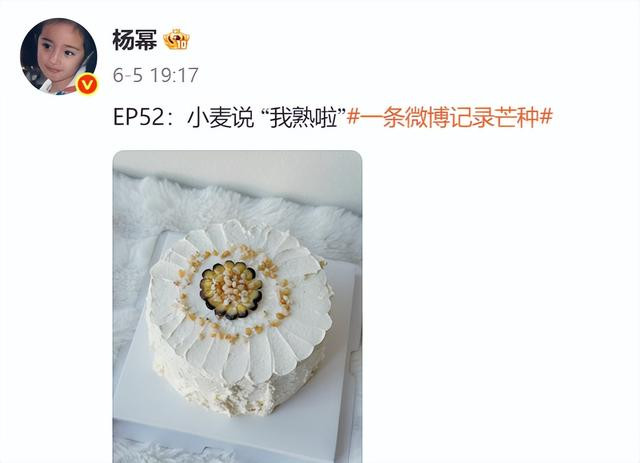Screen dimensions: 640x463
Task: Click the gold crown membership badge
Action: 176,40
